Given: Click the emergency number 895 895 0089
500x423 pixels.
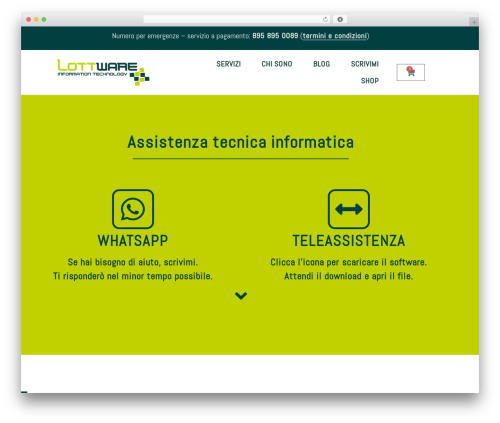Looking at the screenshot, I should coord(275,36).
